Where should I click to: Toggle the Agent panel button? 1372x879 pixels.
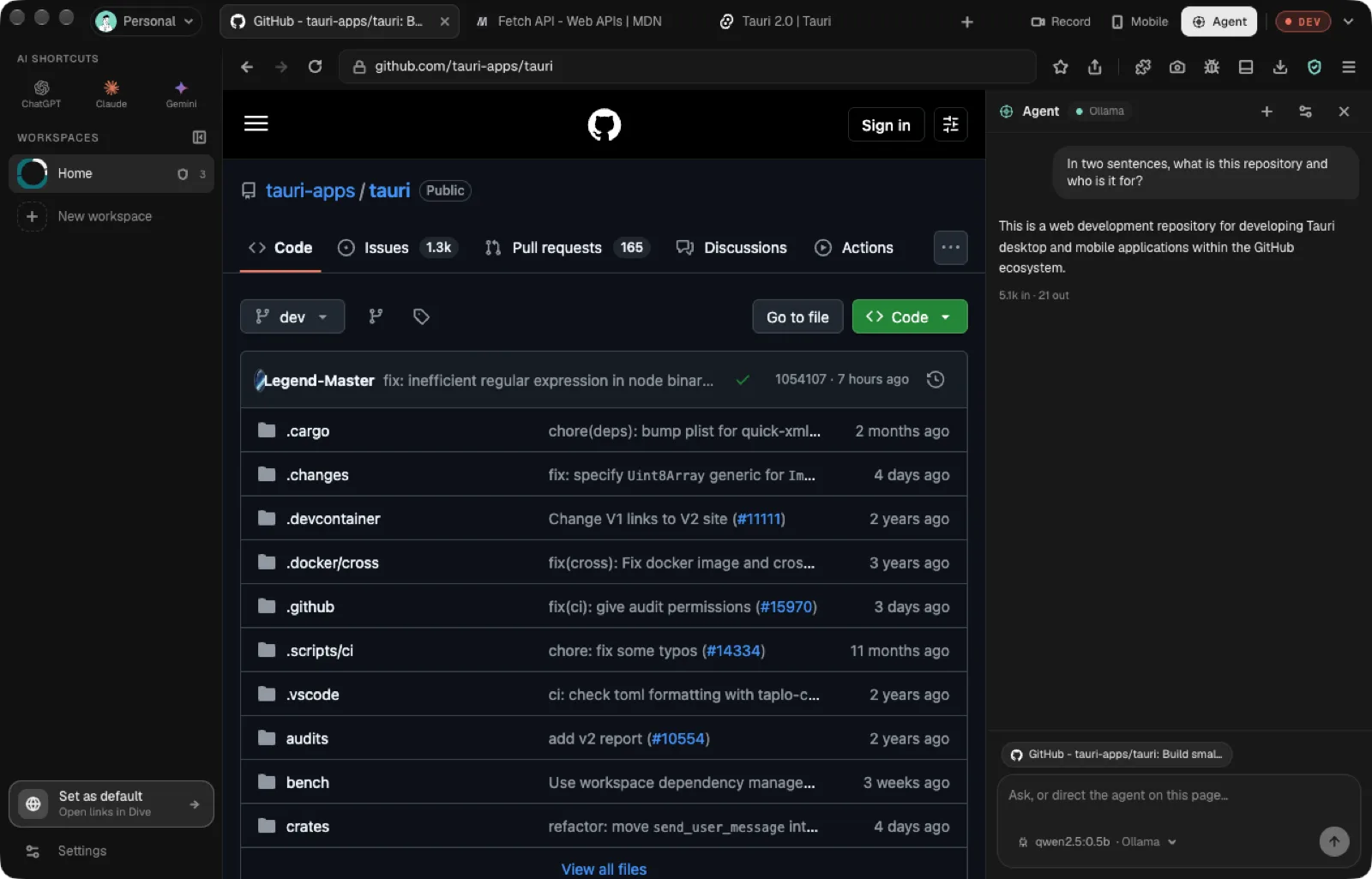point(1219,21)
